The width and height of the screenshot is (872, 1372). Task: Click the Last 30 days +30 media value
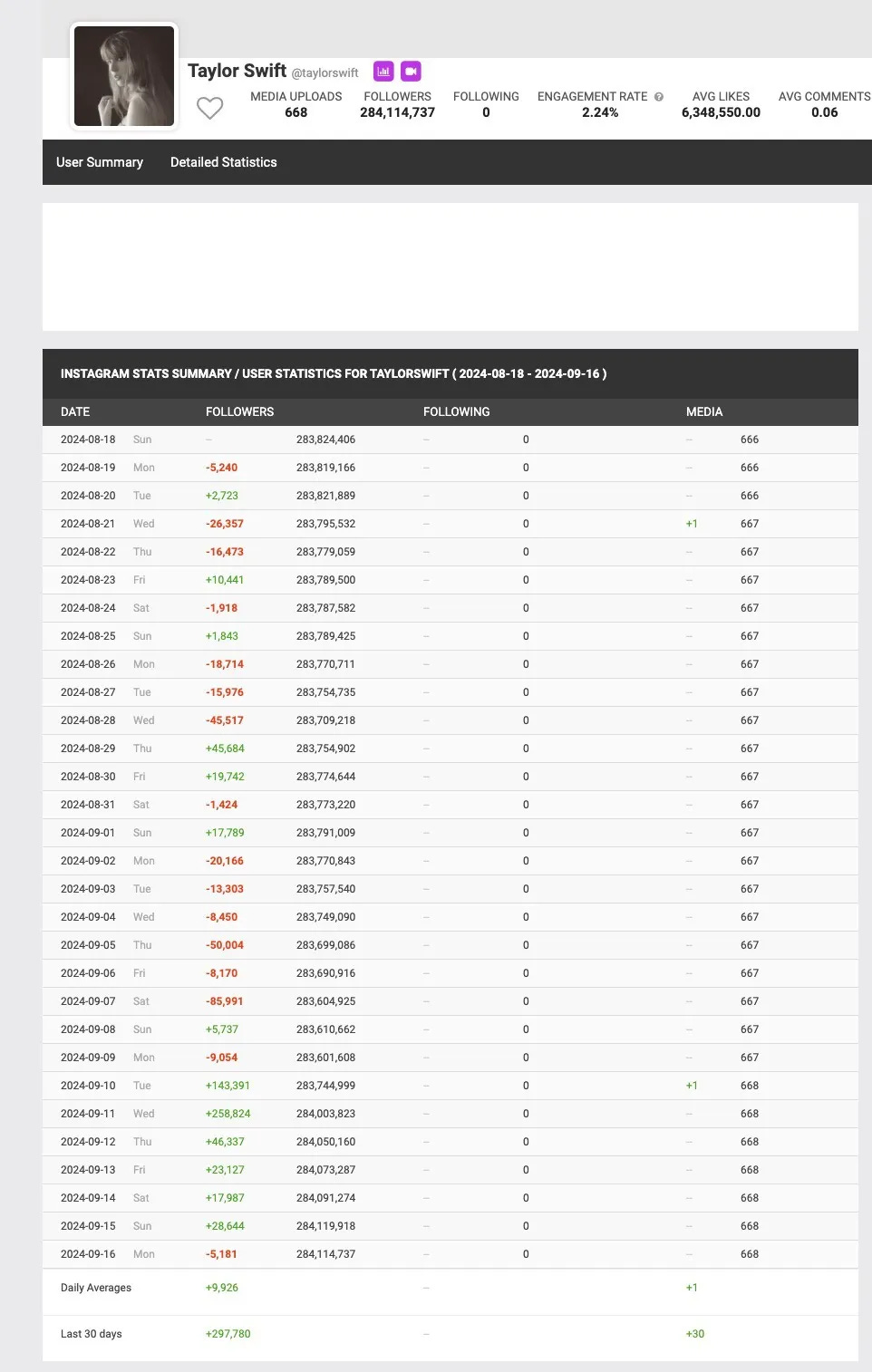[x=695, y=1334]
